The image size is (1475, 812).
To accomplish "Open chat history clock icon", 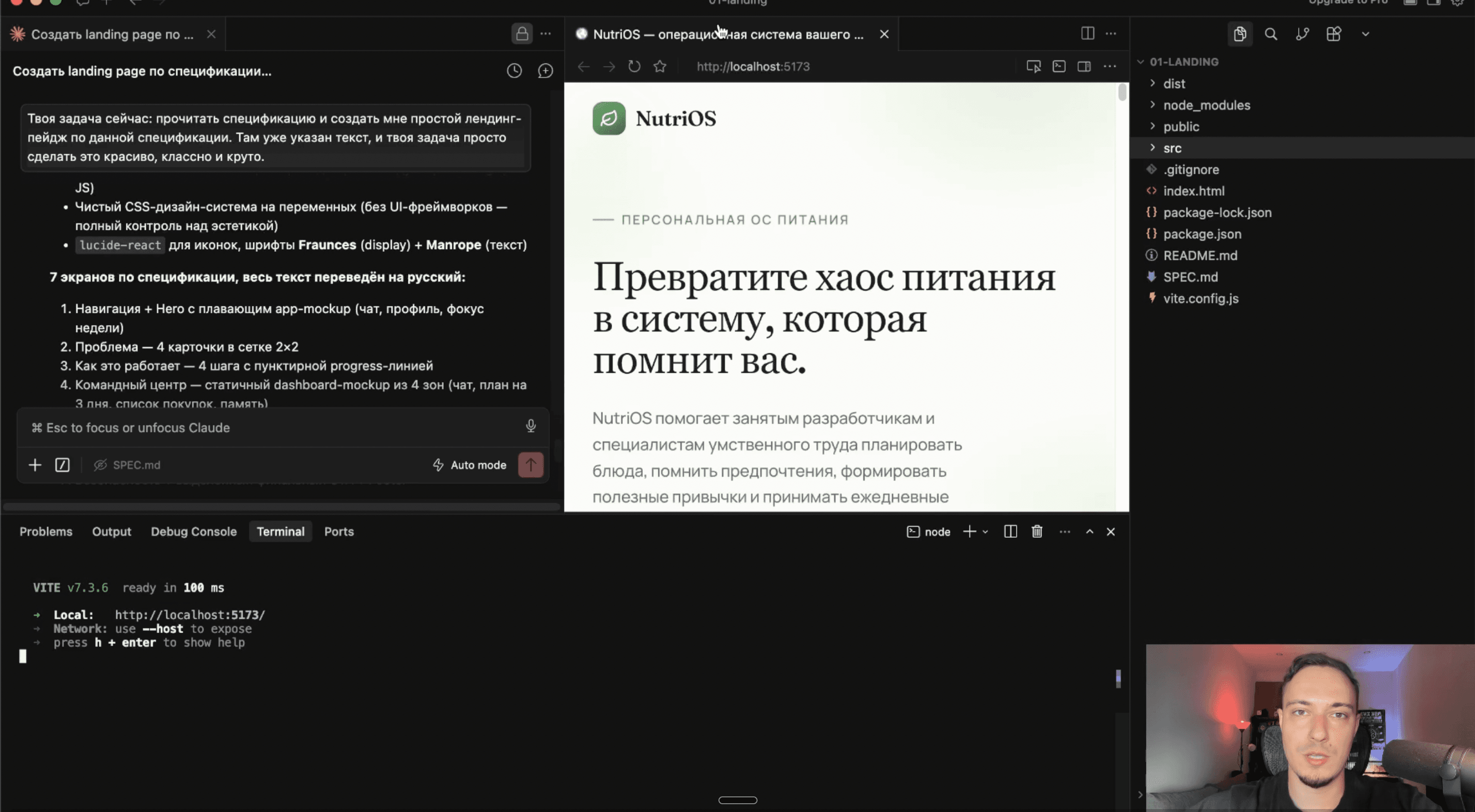I will 514,71.
